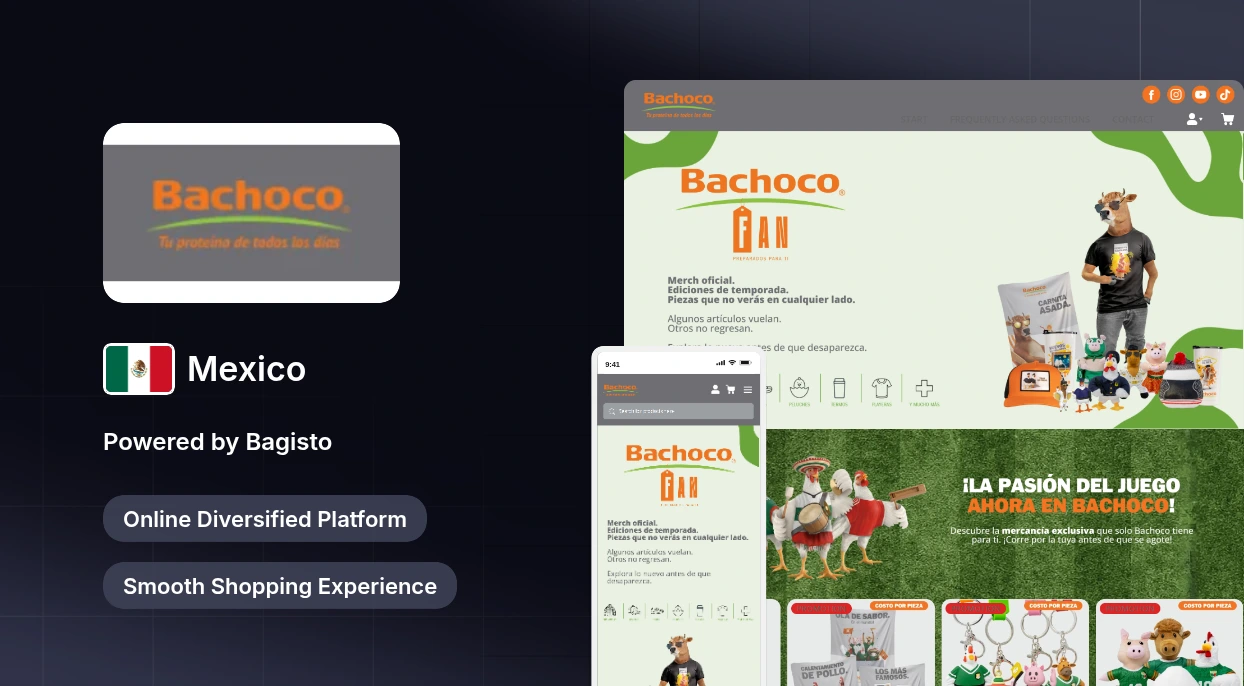Click the 'Merch oficial.' text on desktop banner
This screenshot has width=1244, height=686.
[x=701, y=280]
